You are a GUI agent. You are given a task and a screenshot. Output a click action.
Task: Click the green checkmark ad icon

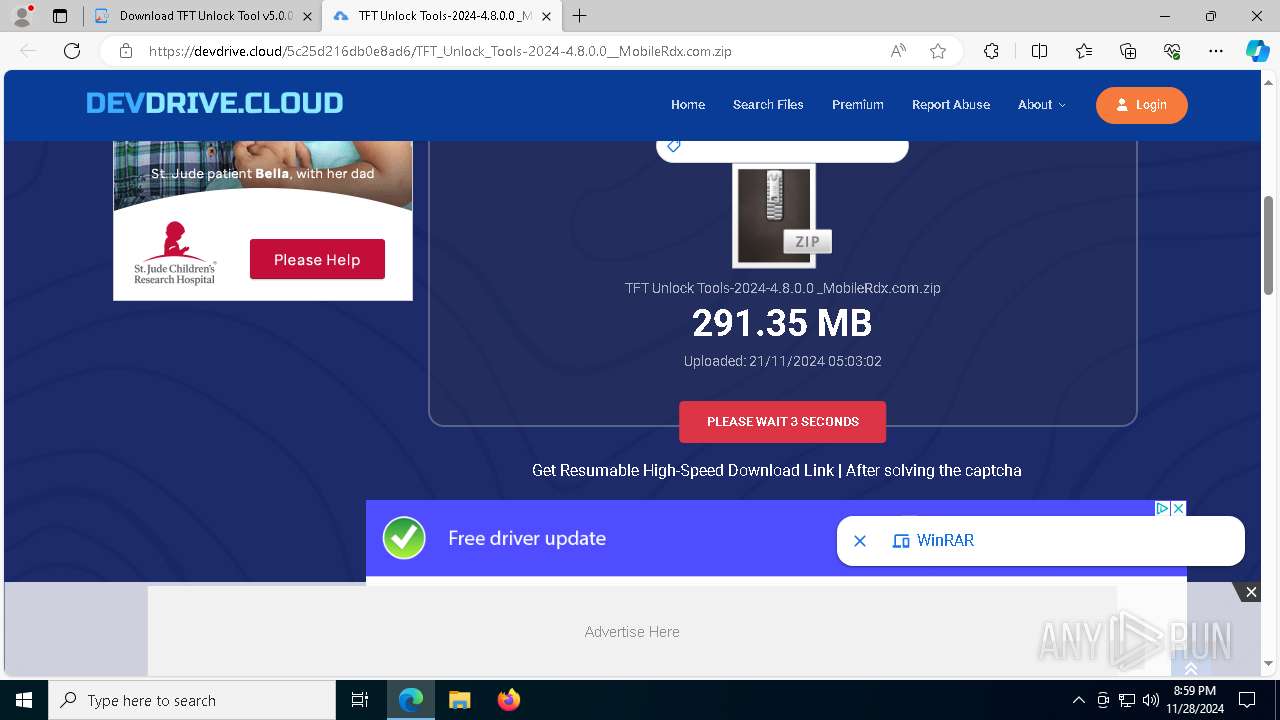(404, 538)
